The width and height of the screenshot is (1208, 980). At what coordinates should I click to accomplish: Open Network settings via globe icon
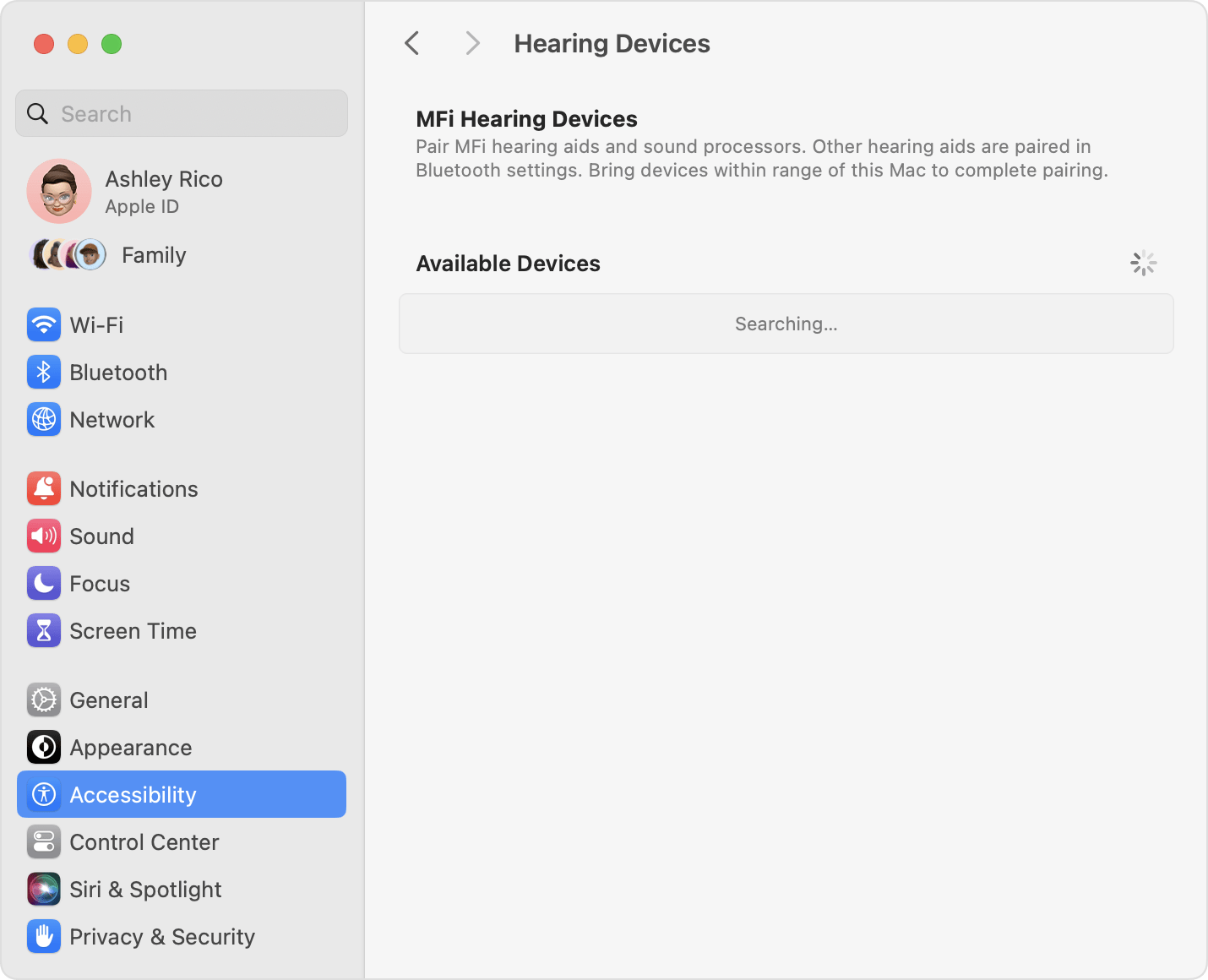point(43,419)
